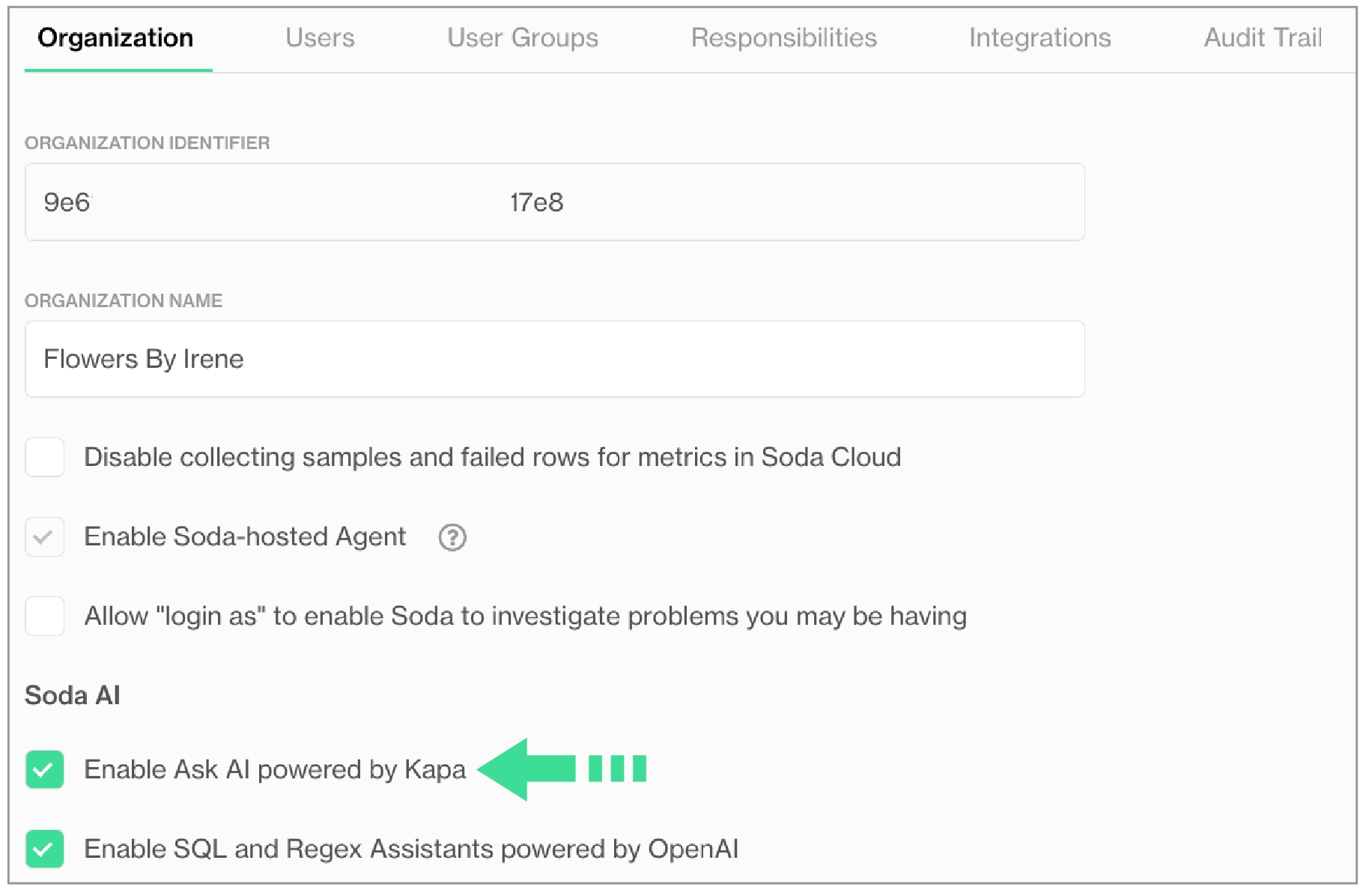This screenshot has height=893, width=1372.
Task: Switch to the Users tab
Action: coord(320,38)
